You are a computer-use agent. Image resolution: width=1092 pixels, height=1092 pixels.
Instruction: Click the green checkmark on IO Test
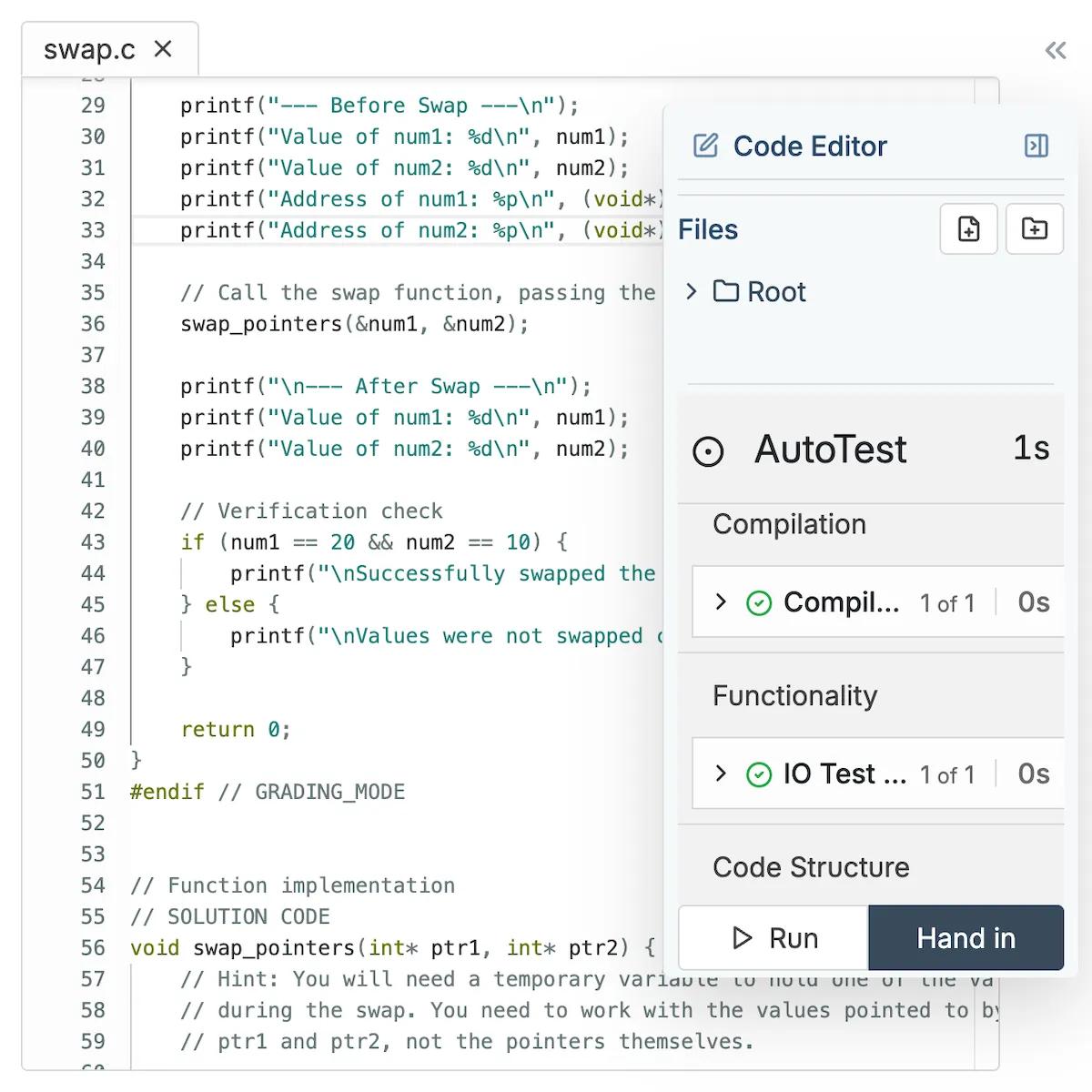758,773
